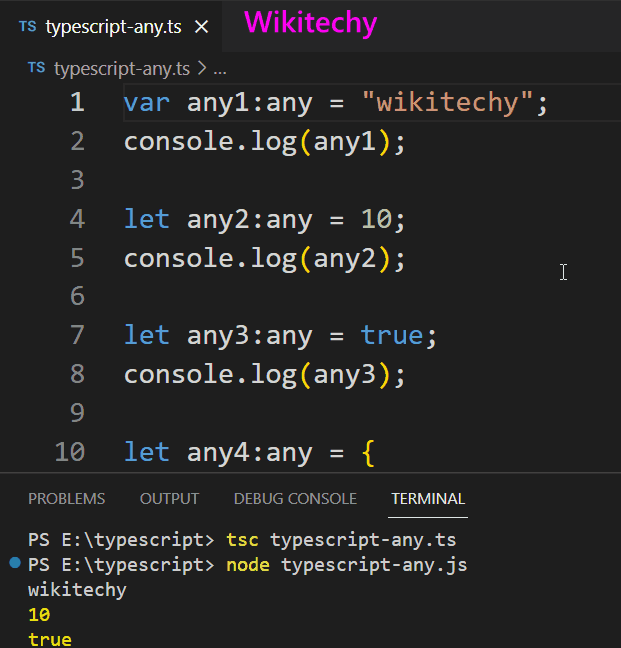Close the typescript-any.ts editor tab

(x=201, y=27)
